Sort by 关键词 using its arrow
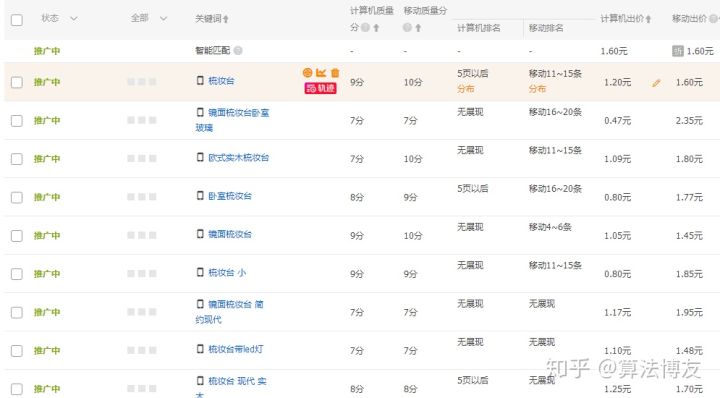The height and width of the screenshot is (398, 720). click(x=225, y=19)
